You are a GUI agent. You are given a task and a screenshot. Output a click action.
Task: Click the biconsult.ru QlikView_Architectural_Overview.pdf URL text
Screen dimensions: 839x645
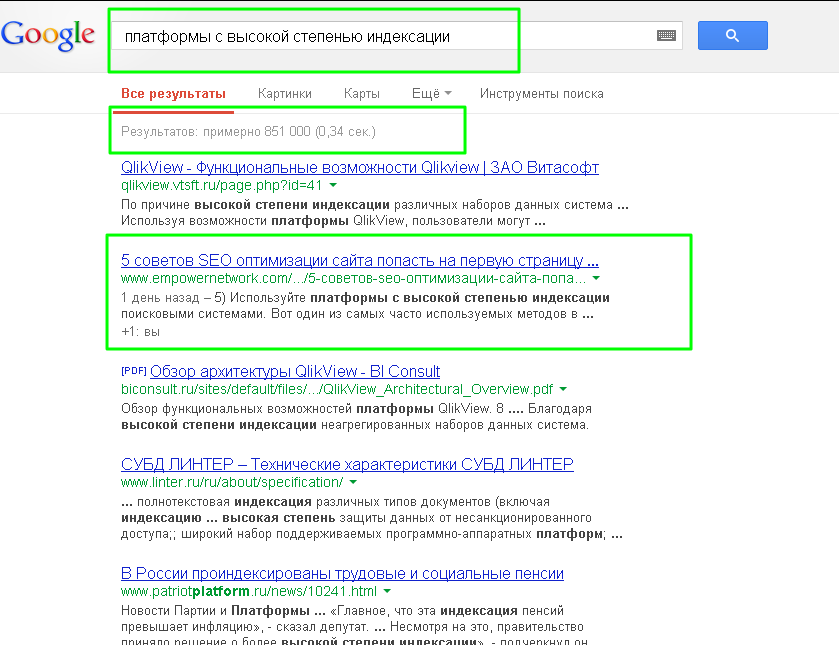pyautogui.click(x=337, y=389)
